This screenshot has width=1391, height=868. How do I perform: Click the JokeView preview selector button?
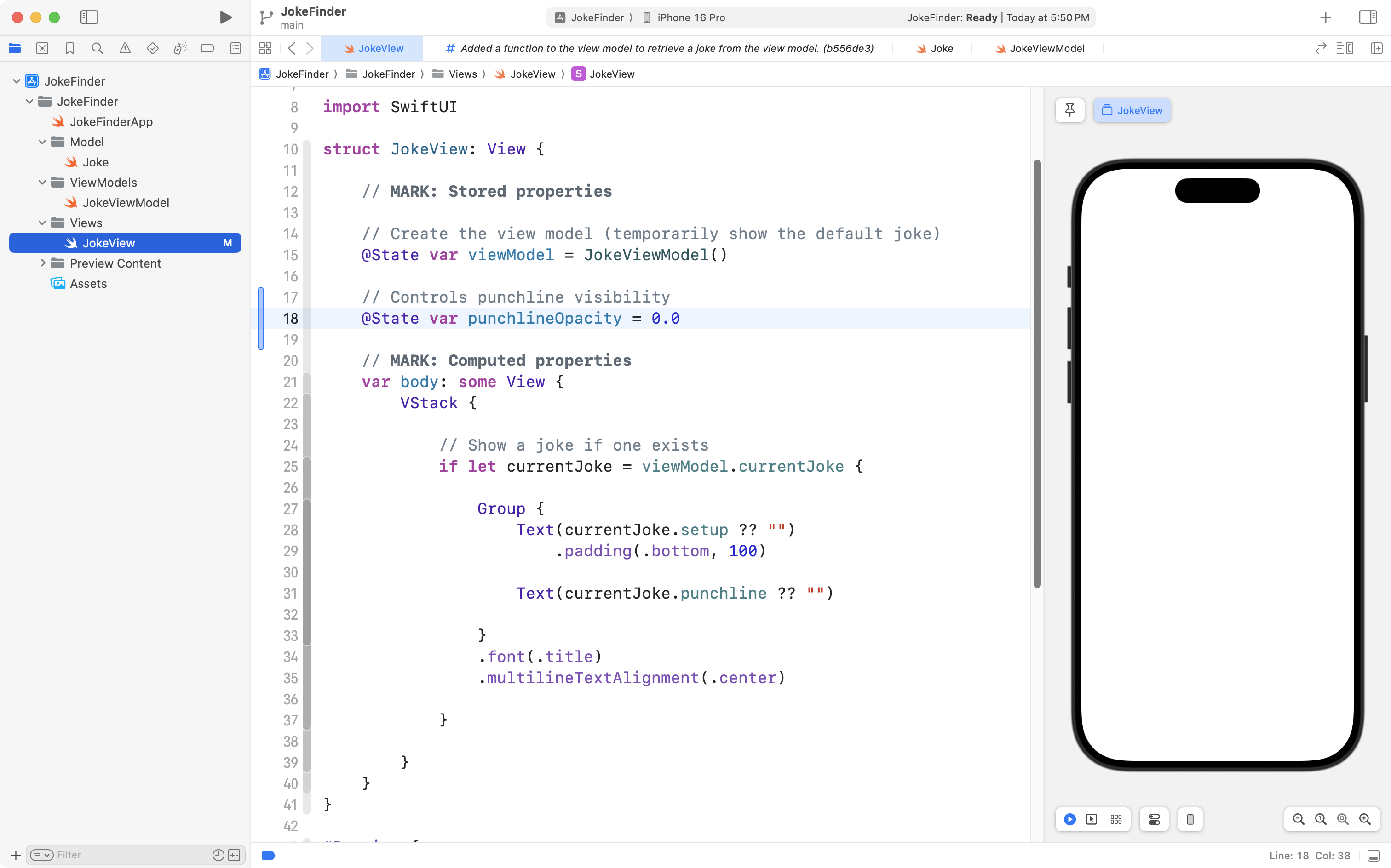[x=1132, y=110]
